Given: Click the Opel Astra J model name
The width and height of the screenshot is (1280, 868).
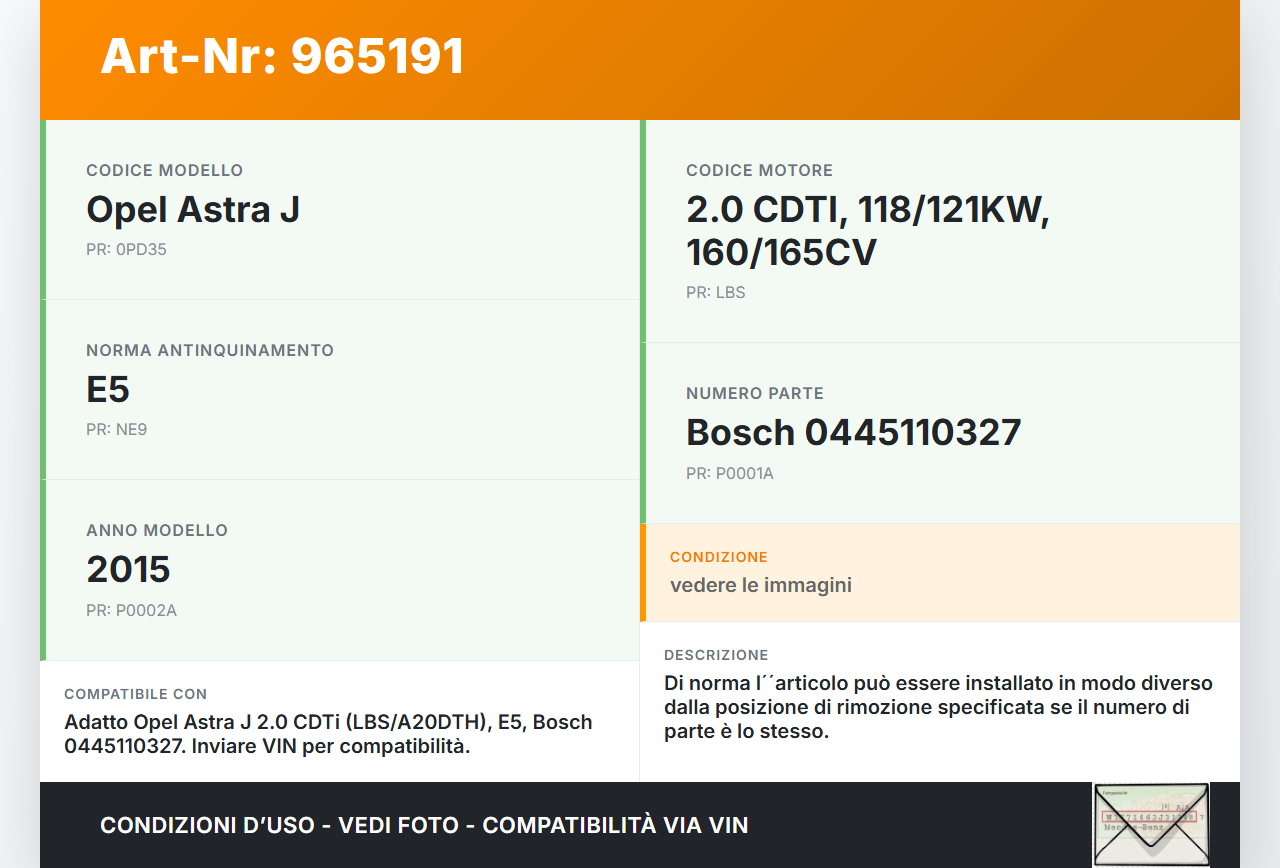Looking at the screenshot, I should (x=193, y=210).
